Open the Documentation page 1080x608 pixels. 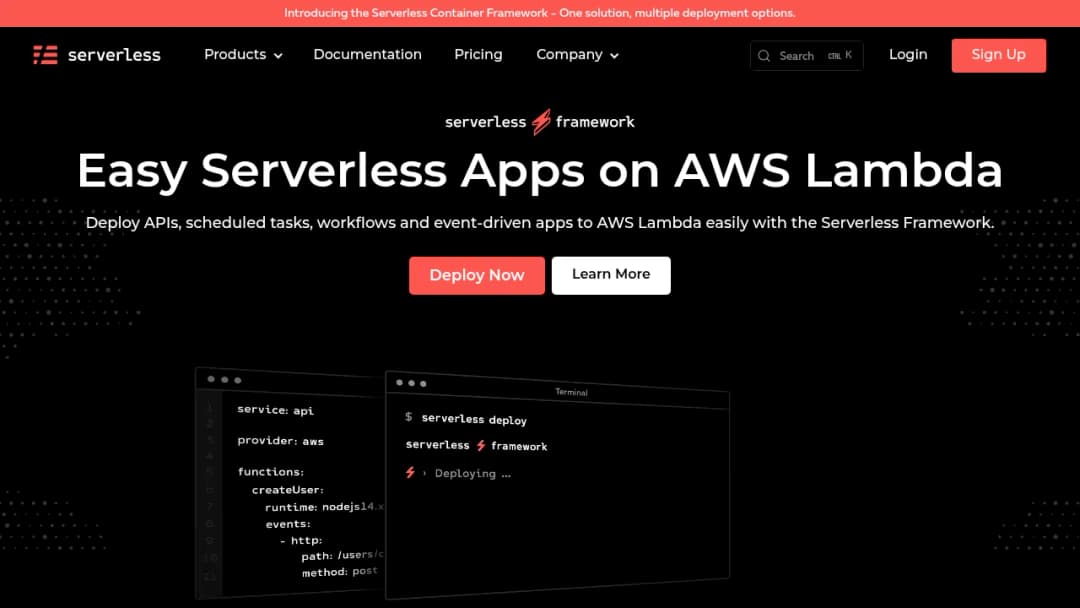point(367,54)
